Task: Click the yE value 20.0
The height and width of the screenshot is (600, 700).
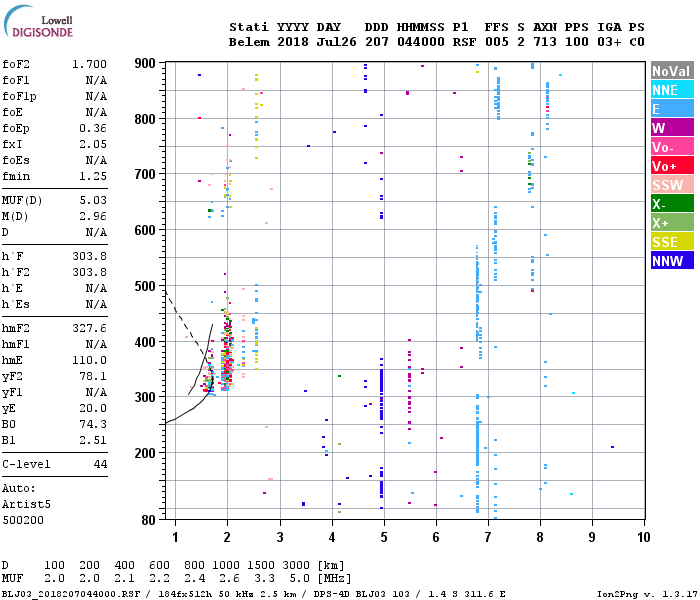Action: tap(93, 408)
